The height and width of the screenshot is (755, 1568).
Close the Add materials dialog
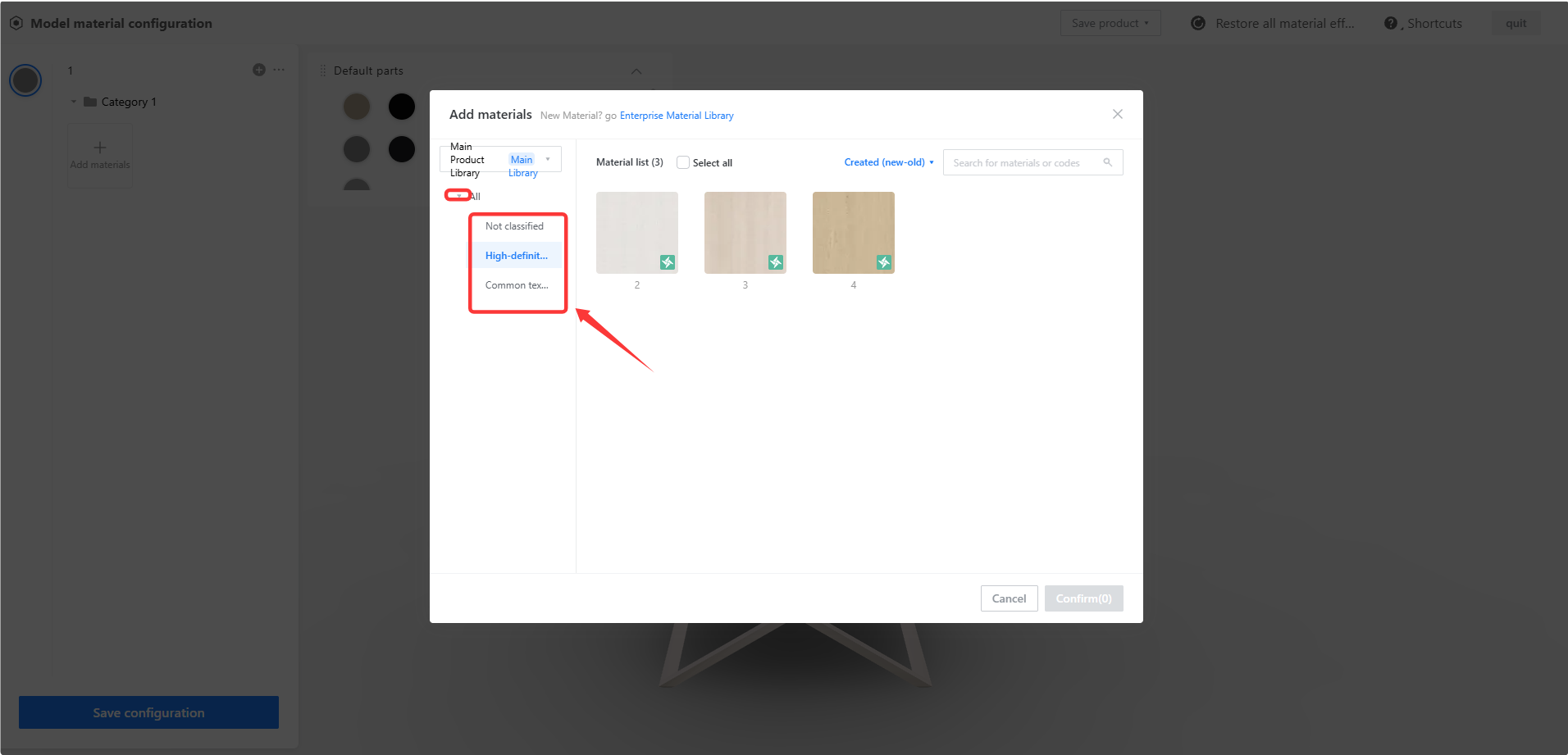coord(1117,115)
